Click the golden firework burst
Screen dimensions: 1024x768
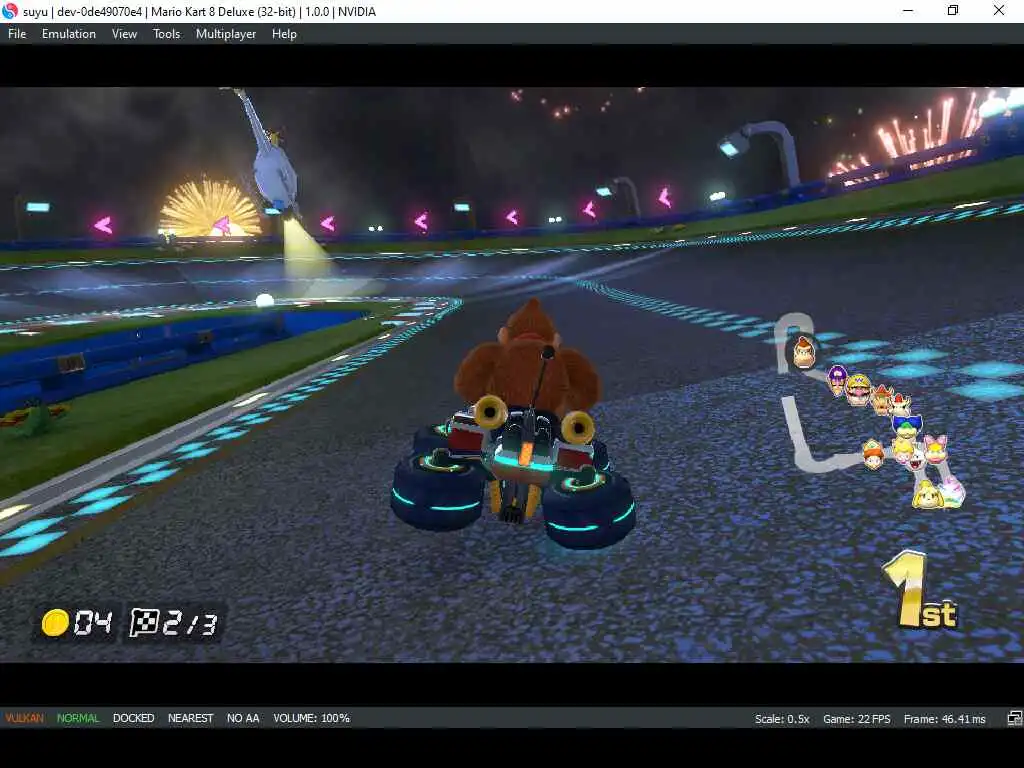pos(209,208)
